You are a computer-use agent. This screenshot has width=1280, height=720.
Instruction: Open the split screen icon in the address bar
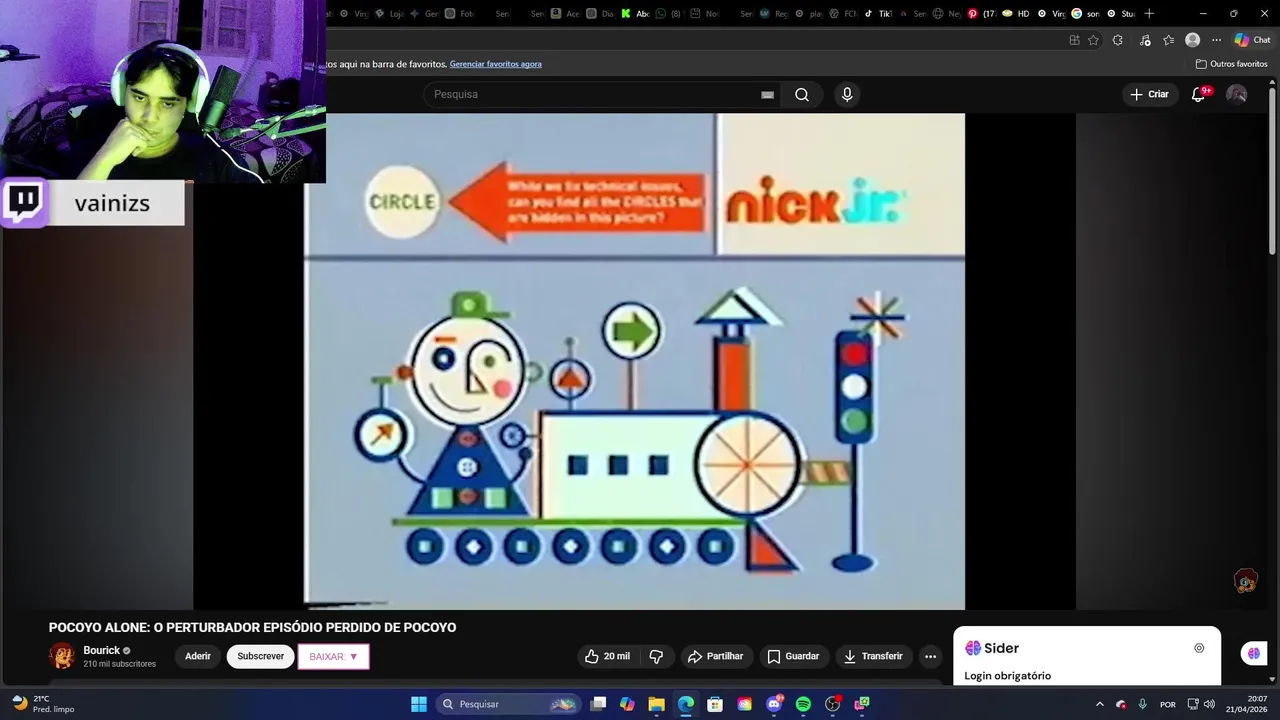[x=1074, y=40]
